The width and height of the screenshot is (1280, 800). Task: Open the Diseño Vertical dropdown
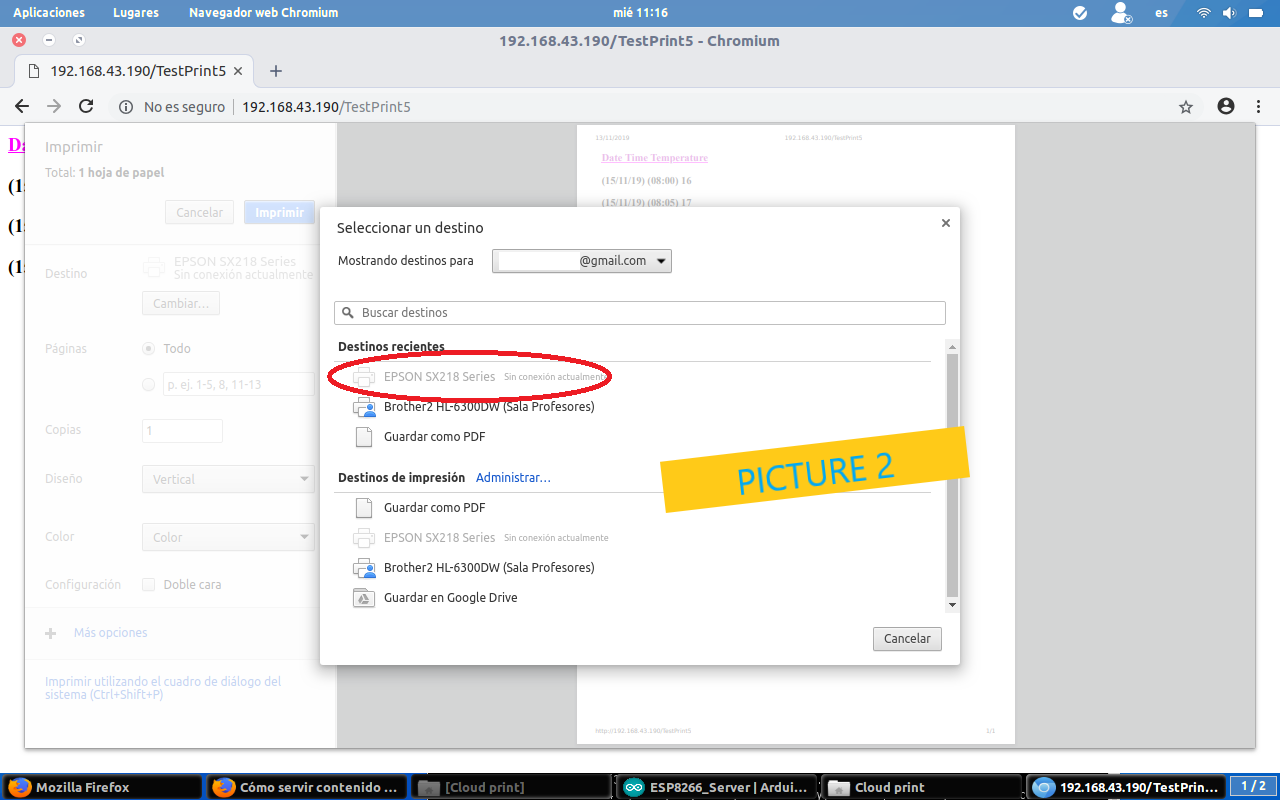(x=228, y=479)
